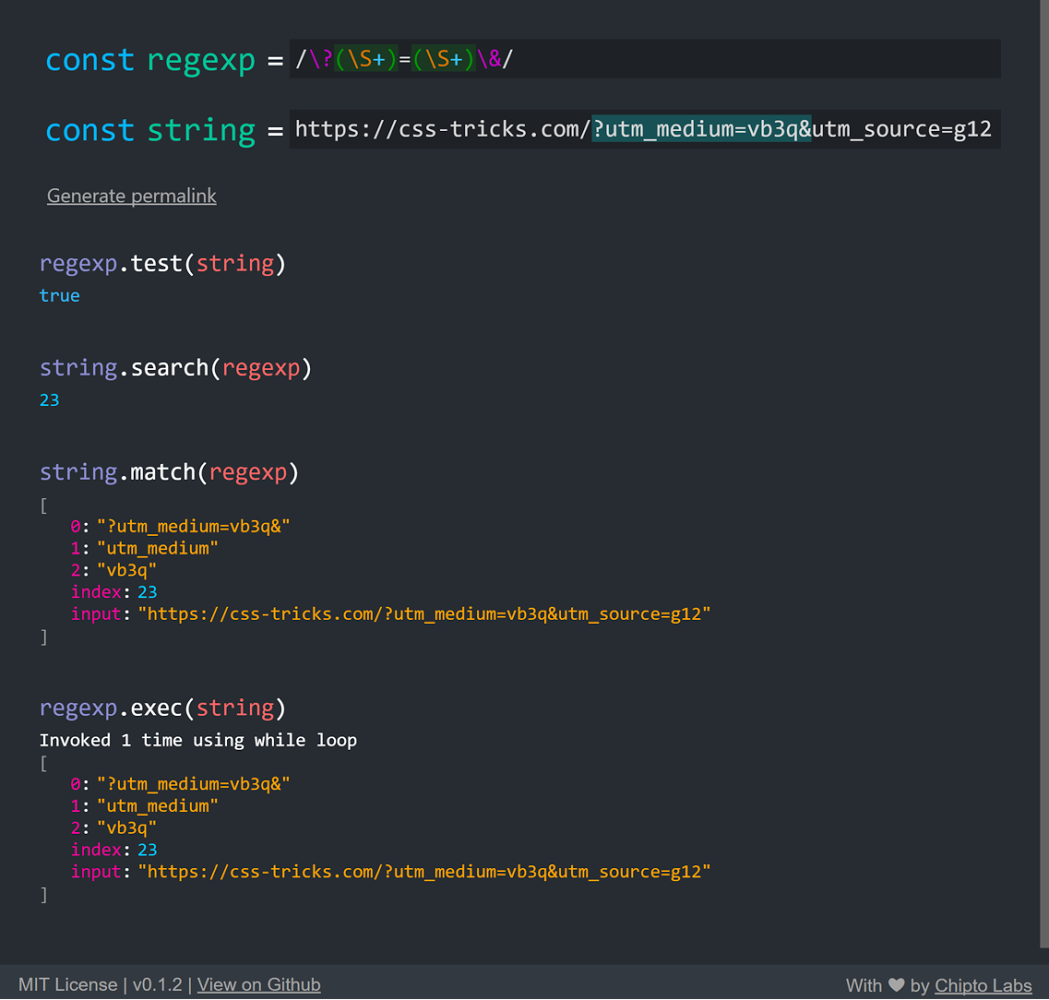The height and width of the screenshot is (1000, 1049).
Task: Click the match section index: 23 line
Action: pyautogui.click(x=114, y=592)
